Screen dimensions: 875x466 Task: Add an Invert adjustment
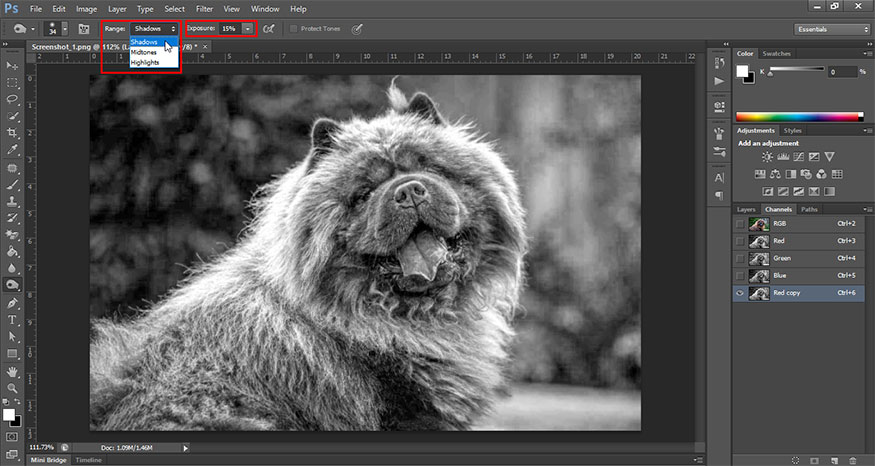coord(768,191)
